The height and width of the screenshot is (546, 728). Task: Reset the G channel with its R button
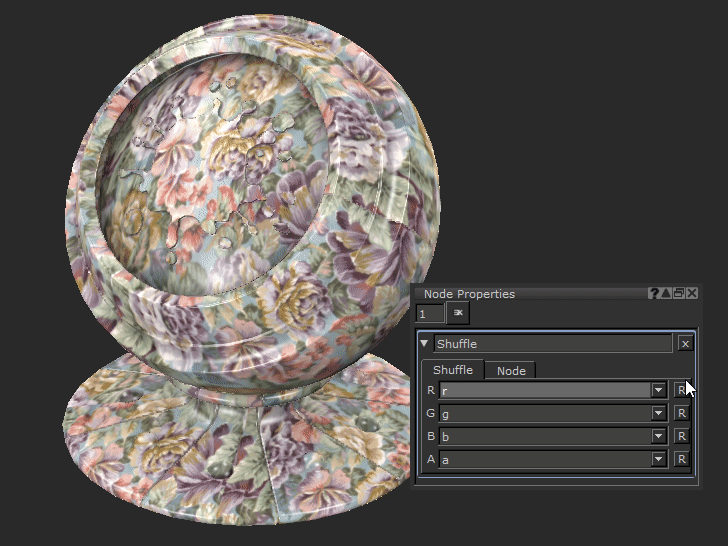[x=681, y=413]
